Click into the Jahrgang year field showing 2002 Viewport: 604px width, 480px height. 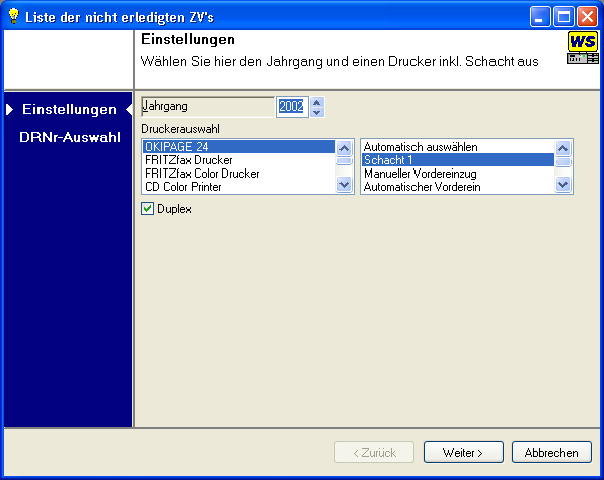click(292, 106)
